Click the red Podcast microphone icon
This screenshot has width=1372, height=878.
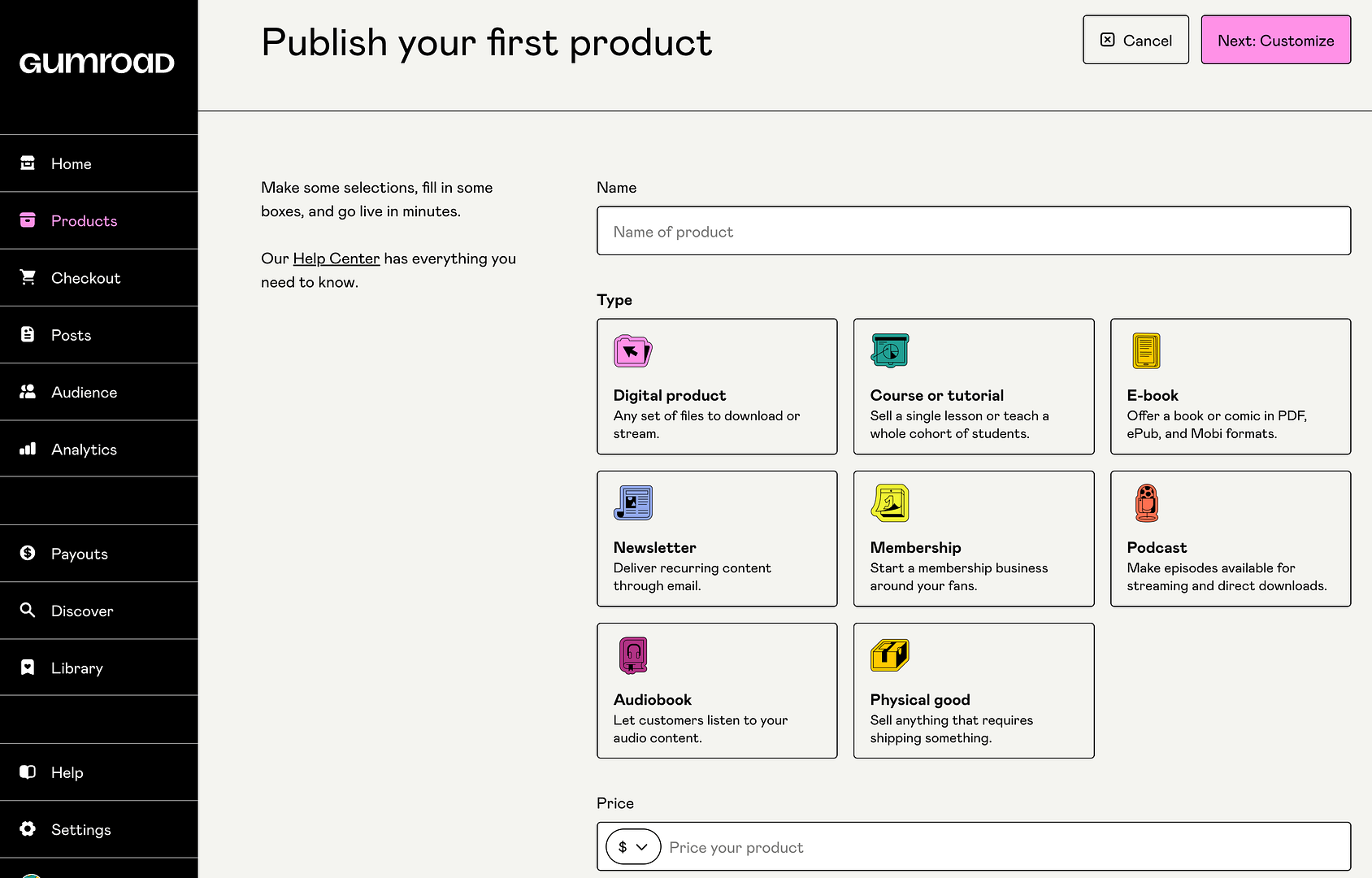tap(1147, 503)
